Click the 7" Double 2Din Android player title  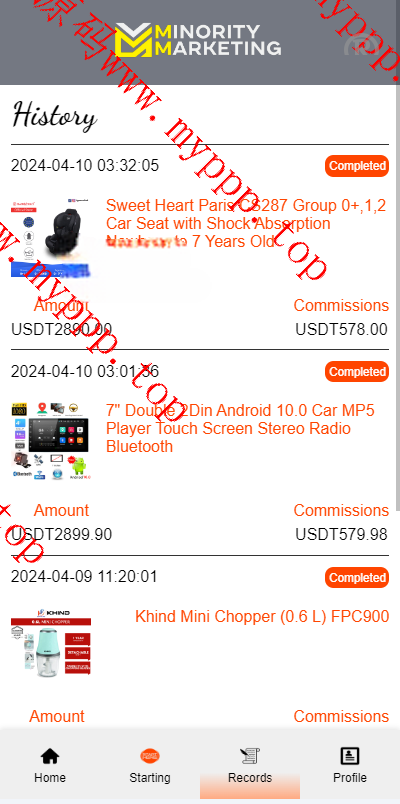coord(240,428)
